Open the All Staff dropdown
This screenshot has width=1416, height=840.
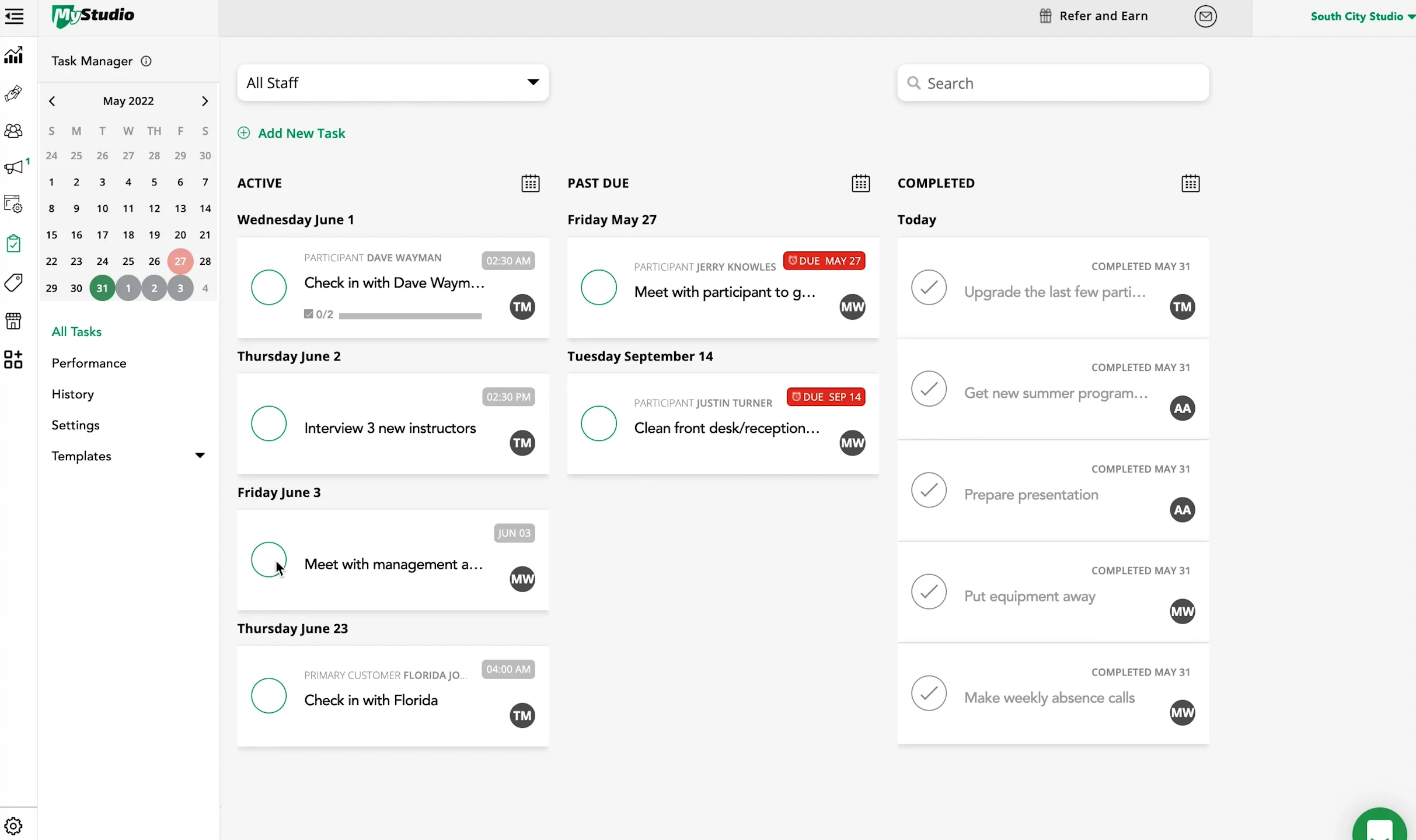392,82
